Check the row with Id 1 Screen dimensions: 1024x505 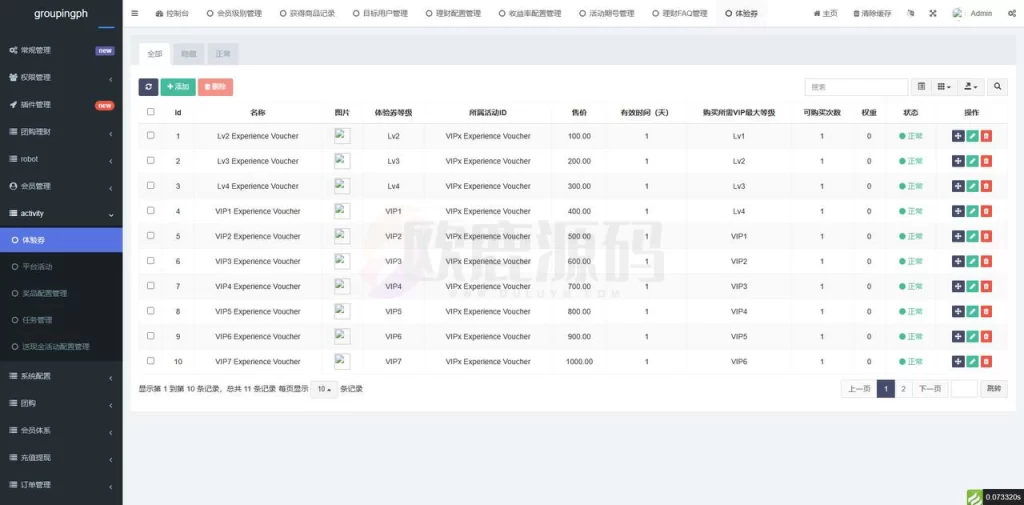[151, 135]
